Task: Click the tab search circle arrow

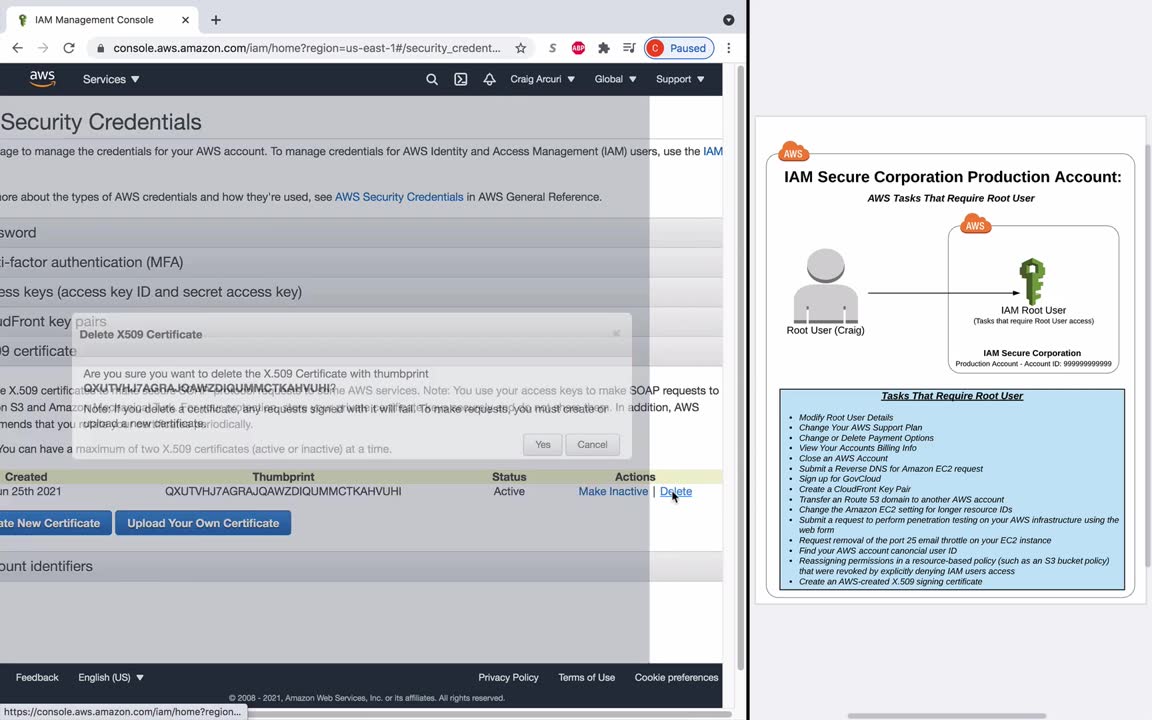Action: 728,20
